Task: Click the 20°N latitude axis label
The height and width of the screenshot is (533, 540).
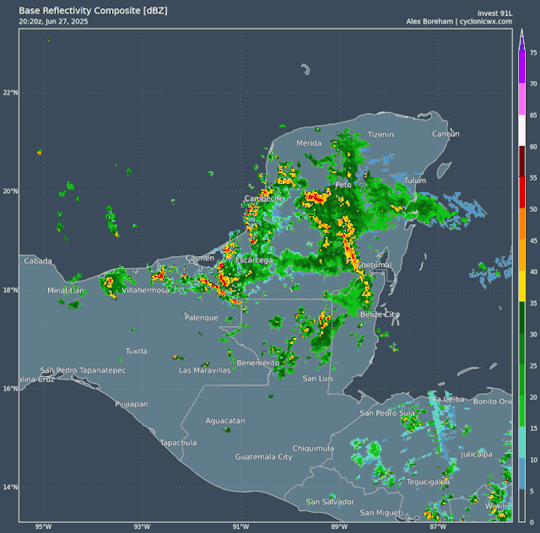Action: (x=10, y=191)
